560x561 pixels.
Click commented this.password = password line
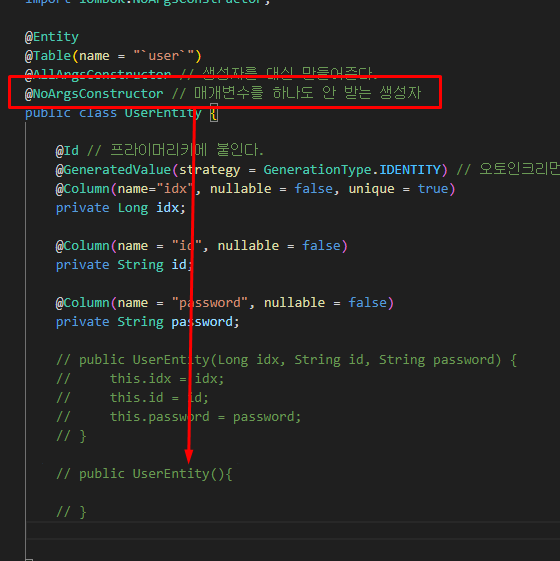tap(179, 417)
